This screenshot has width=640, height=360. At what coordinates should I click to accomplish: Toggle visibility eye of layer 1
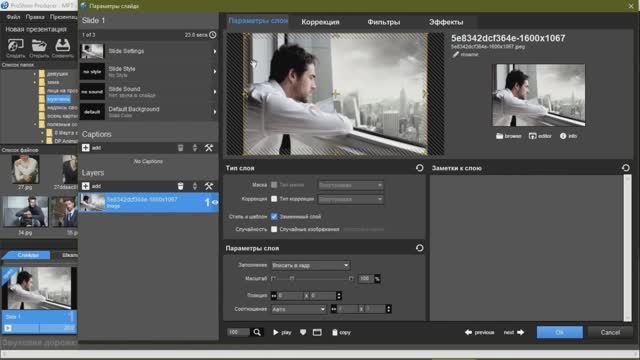tap(215, 202)
